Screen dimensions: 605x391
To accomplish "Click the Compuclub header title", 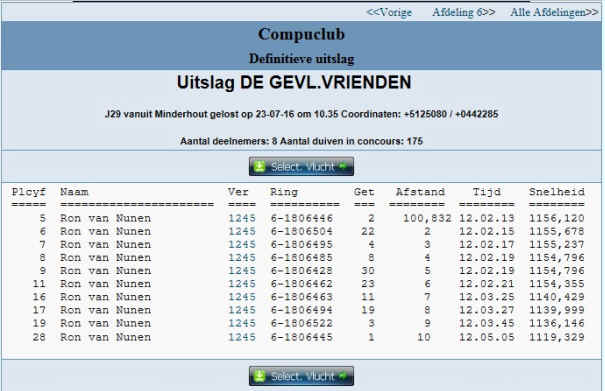I will click(x=301, y=34).
